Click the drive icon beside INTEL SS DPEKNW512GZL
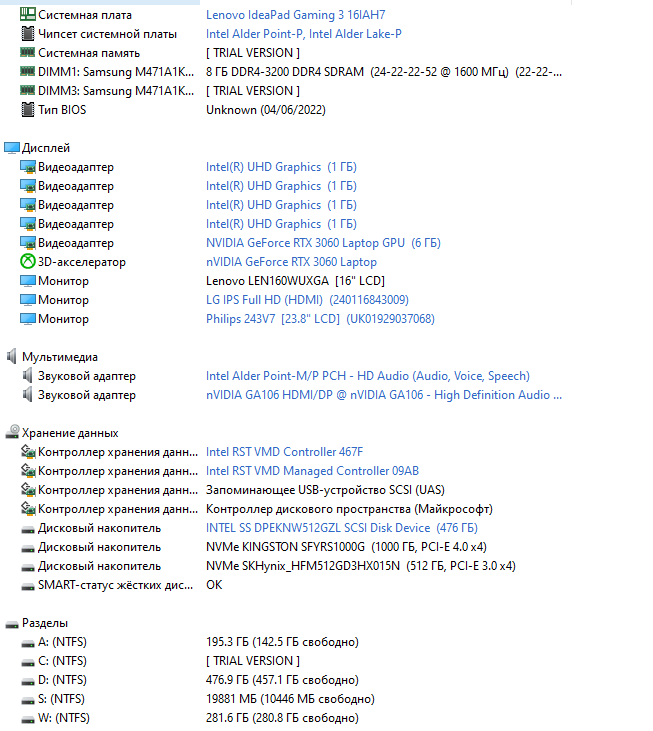 [28, 530]
